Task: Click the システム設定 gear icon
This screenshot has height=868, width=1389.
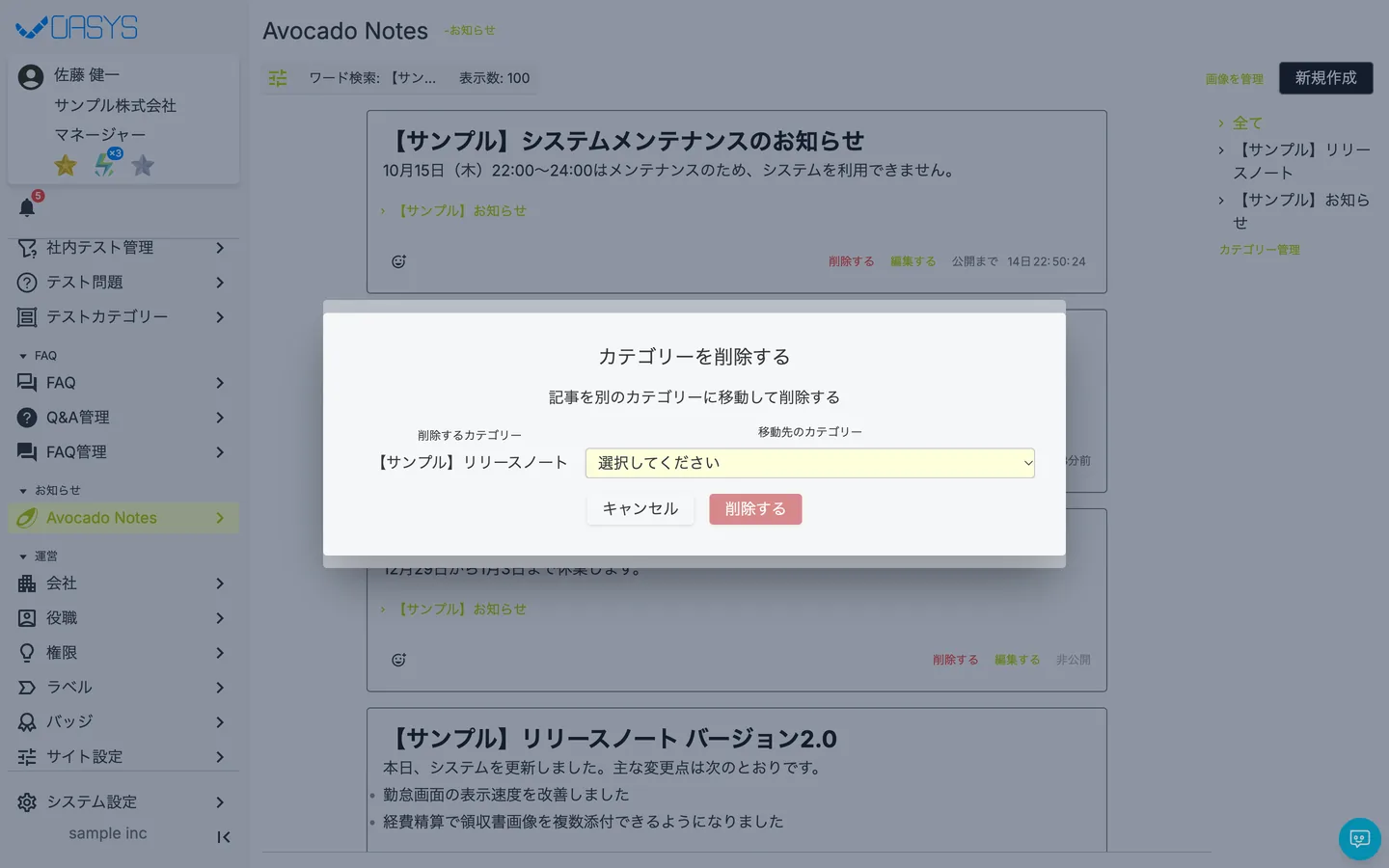Action: (27, 802)
